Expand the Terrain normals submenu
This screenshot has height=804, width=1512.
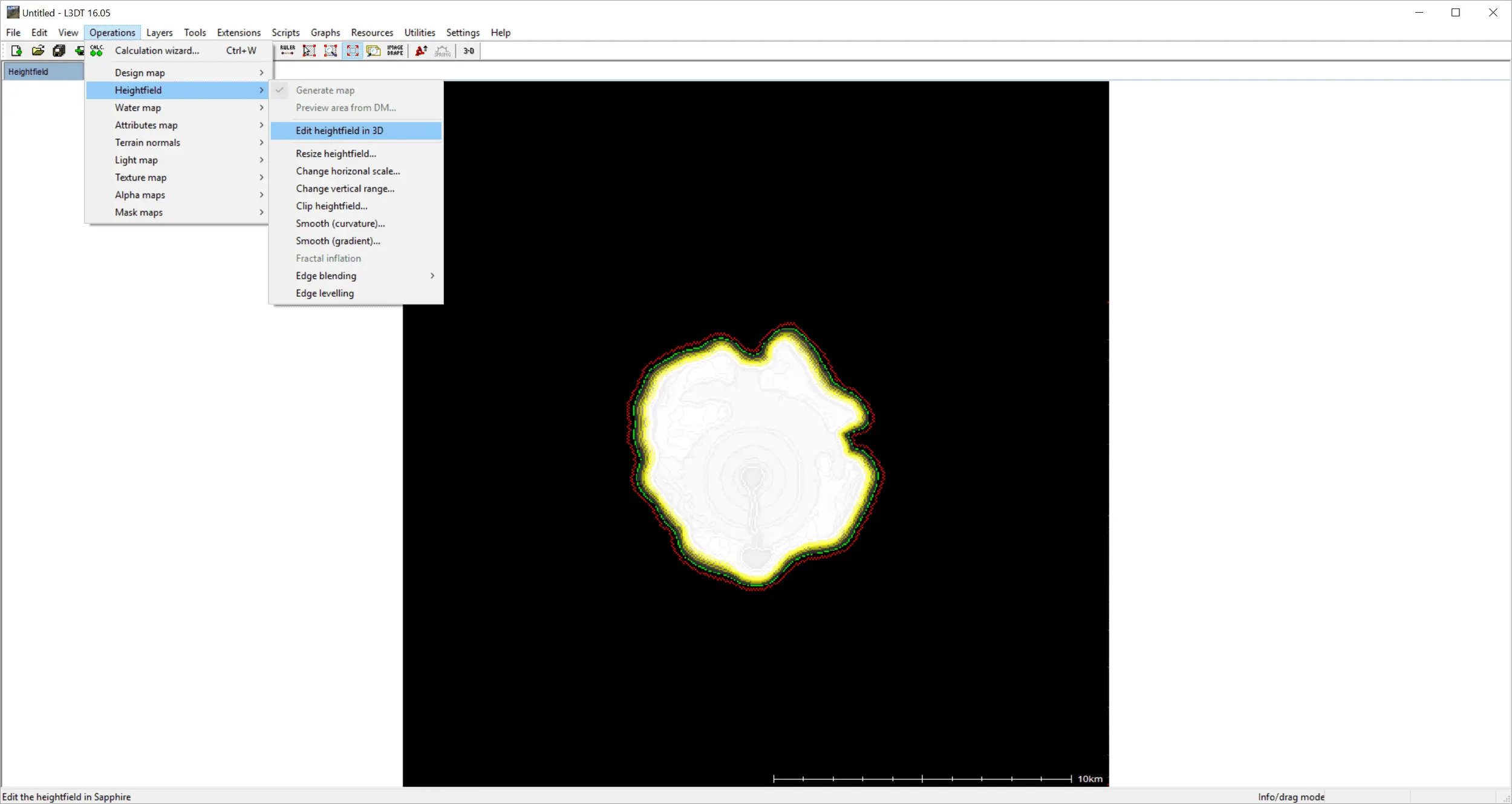click(x=177, y=143)
